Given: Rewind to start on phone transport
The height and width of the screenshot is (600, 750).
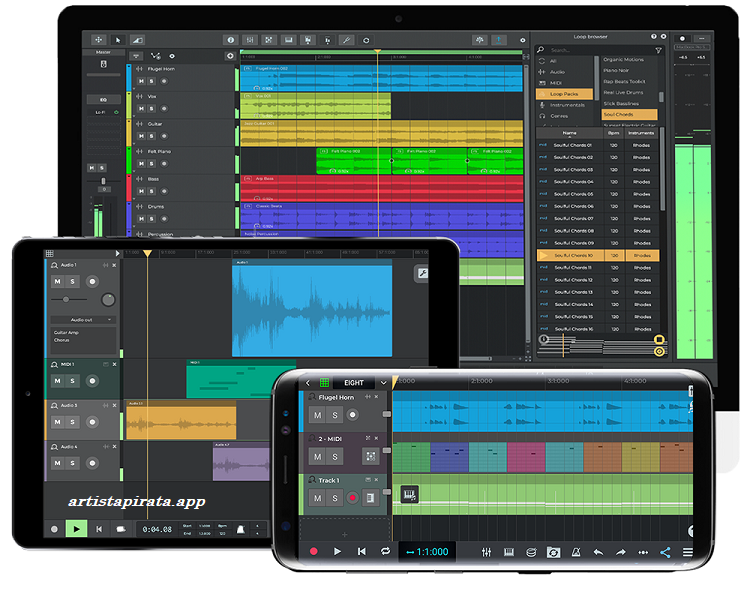Looking at the screenshot, I should point(362,552).
